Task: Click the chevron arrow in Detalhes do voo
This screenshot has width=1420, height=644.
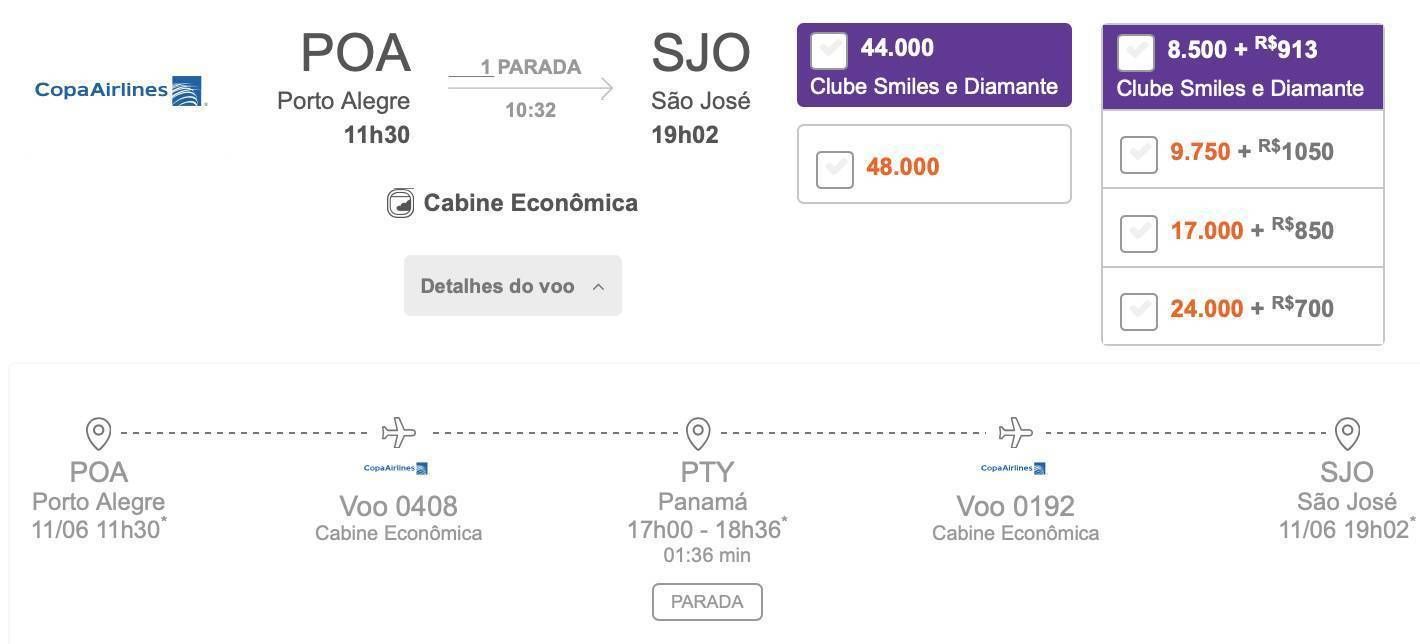Action: coord(598,287)
